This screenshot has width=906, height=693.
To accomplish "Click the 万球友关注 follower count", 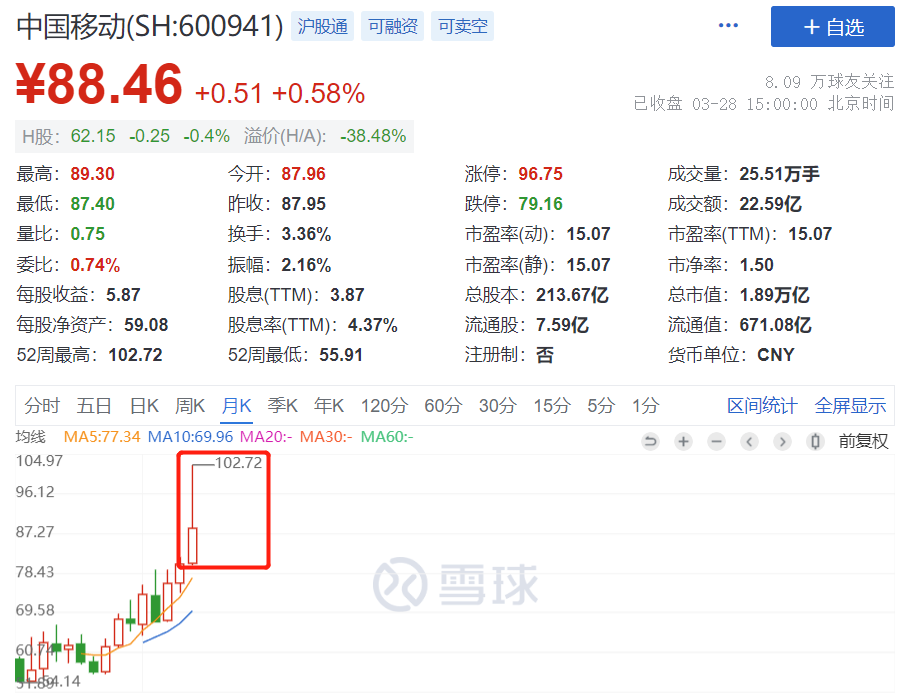I will pyautogui.click(x=829, y=82).
